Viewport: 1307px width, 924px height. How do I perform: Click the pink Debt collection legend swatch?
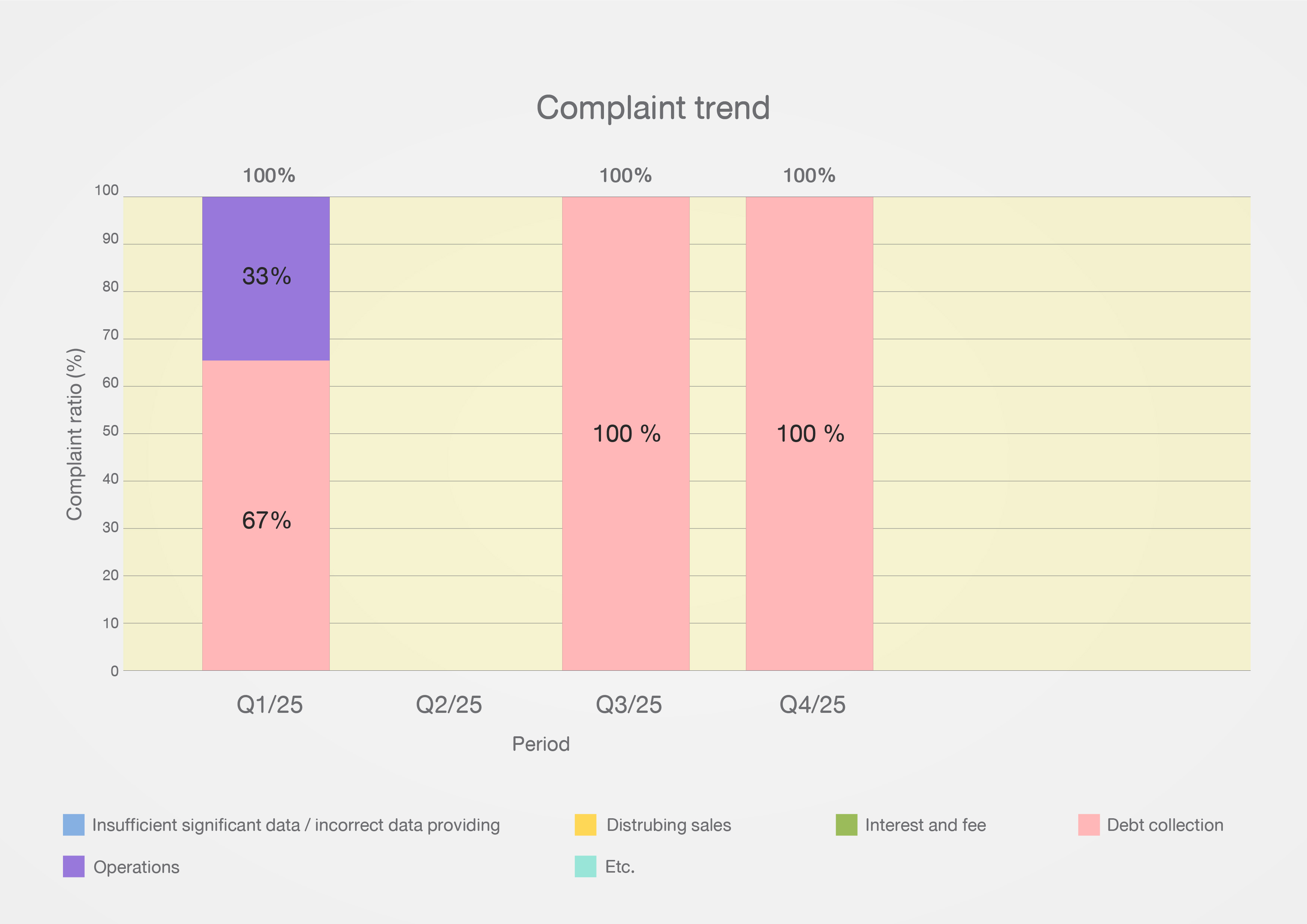1088,825
